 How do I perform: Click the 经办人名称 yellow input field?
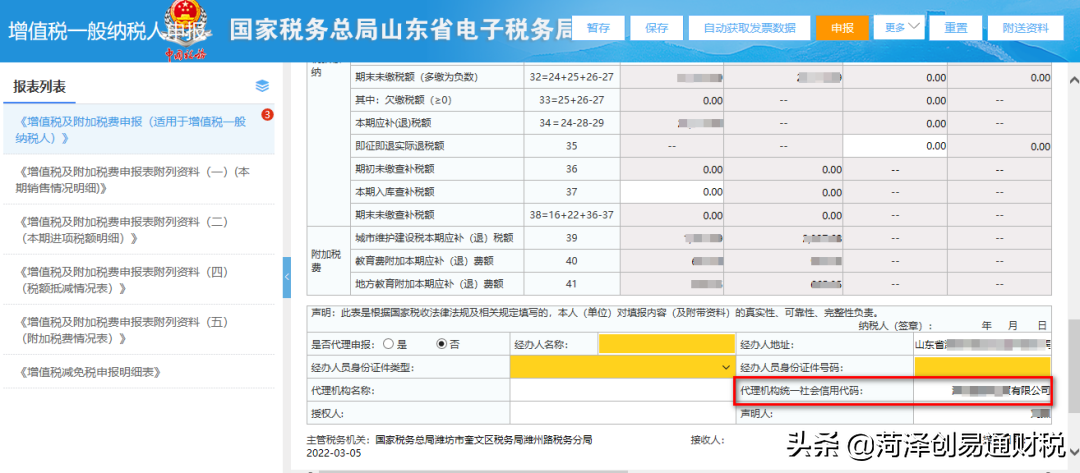point(665,344)
